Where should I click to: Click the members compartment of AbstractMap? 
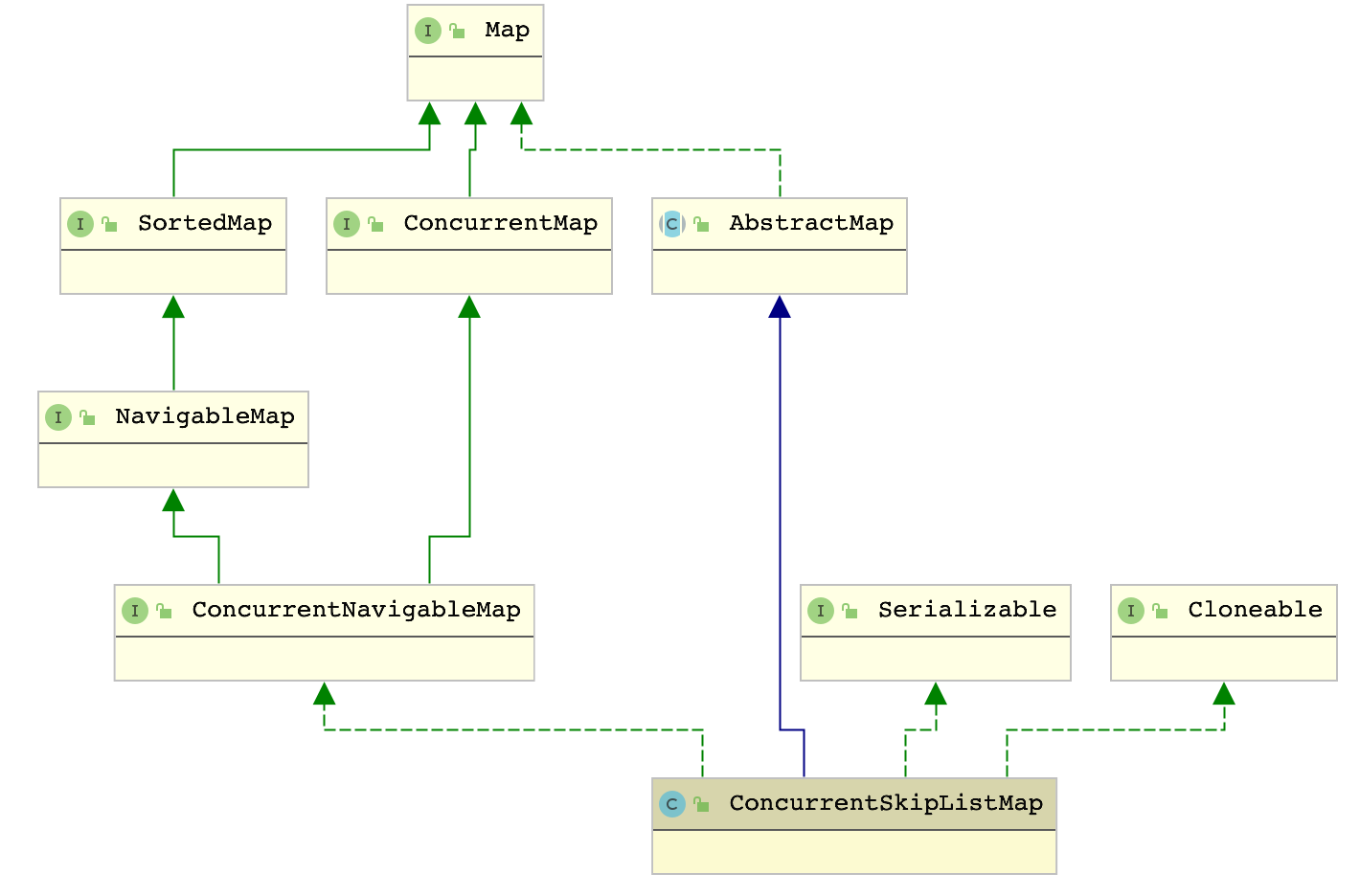(x=780, y=272)
